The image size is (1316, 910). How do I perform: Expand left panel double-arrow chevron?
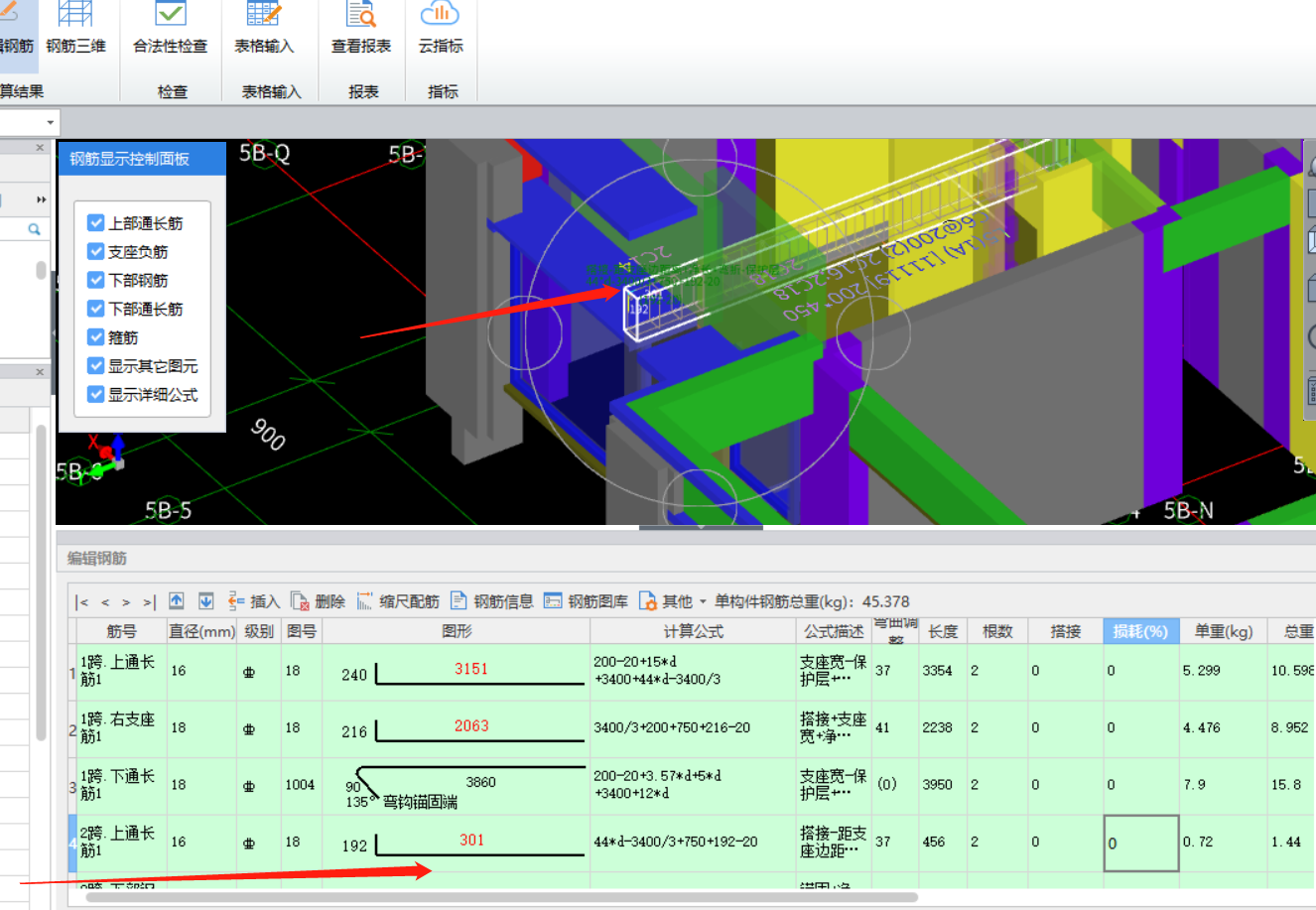pos(41,199)
